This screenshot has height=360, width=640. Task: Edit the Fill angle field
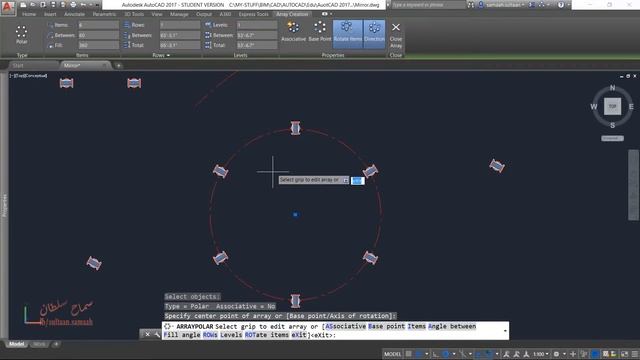[98, 45]
